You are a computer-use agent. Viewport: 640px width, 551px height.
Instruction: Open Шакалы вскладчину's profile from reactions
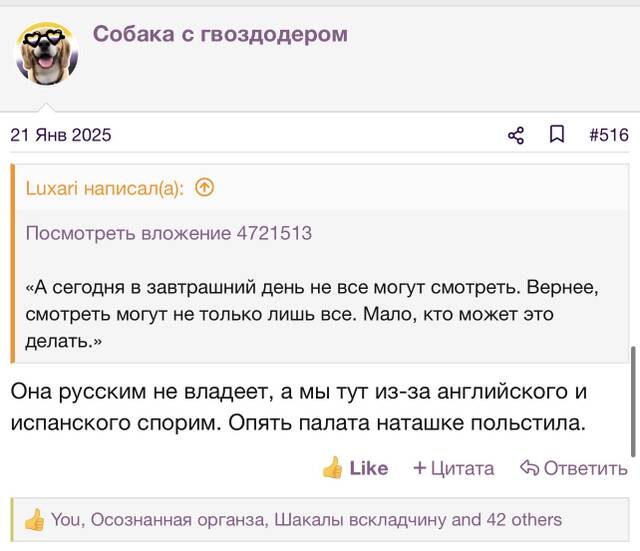tap(360, 520)
